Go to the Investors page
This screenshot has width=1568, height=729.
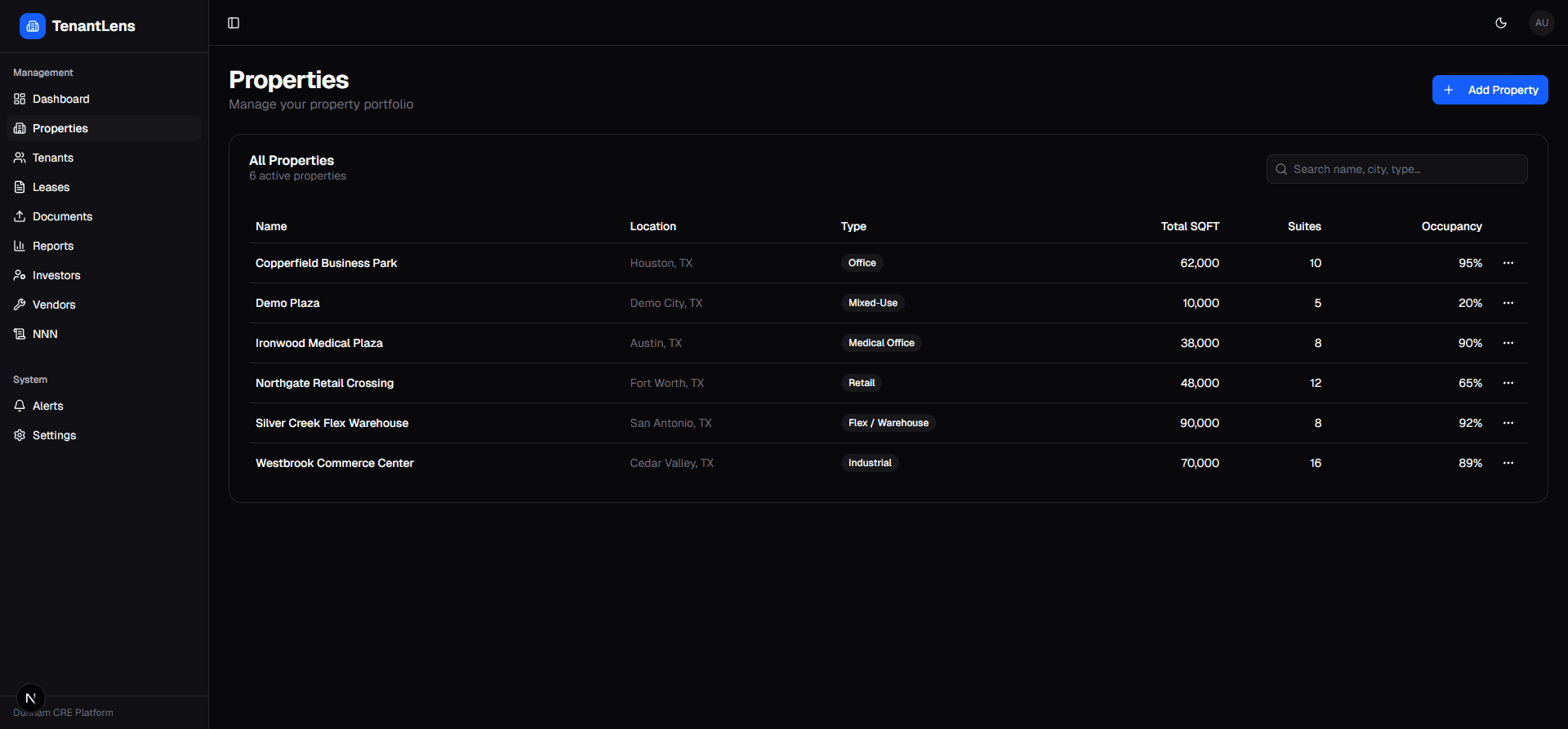[x=56, y=275]
